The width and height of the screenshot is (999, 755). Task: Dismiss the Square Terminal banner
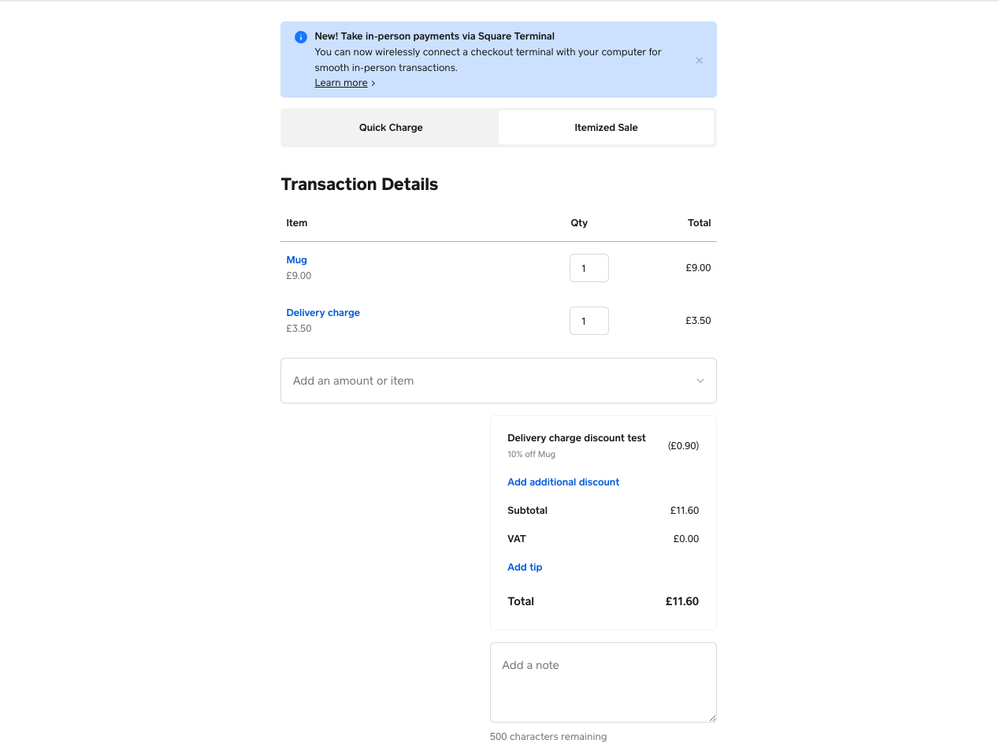point(699,61)
